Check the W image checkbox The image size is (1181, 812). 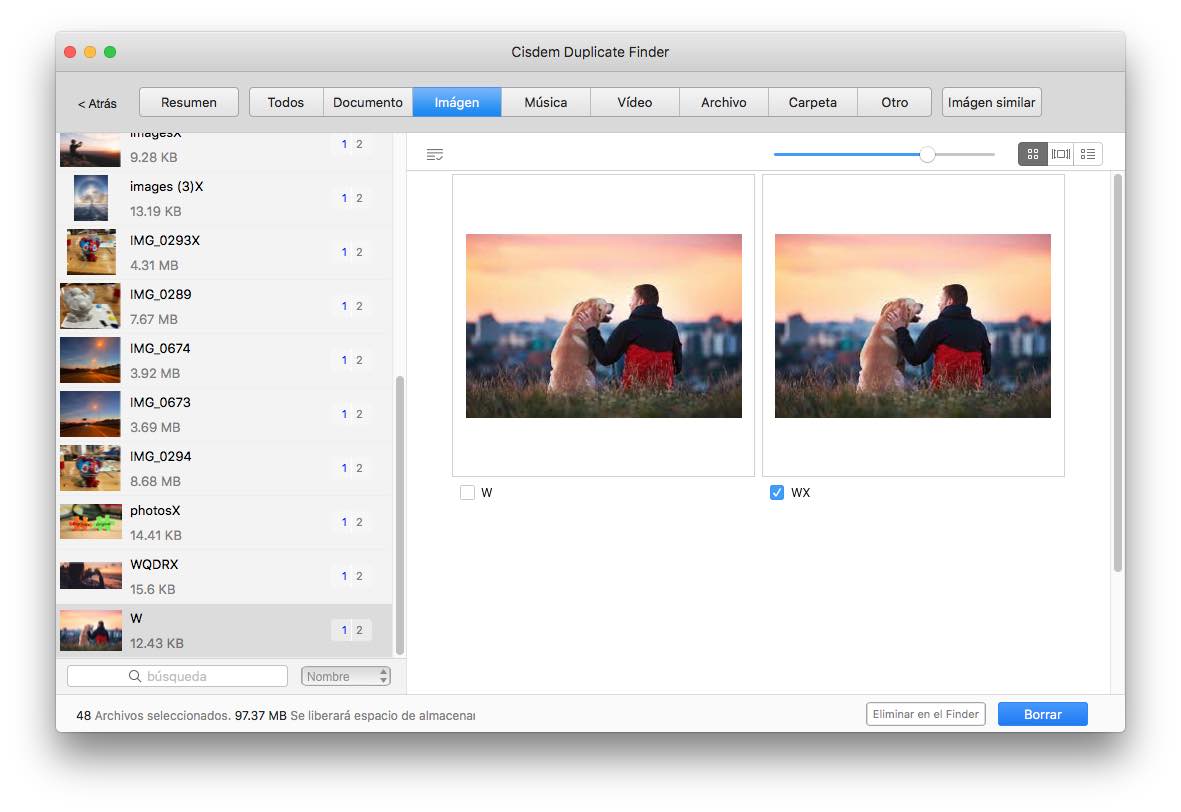[x=466, y=492]
